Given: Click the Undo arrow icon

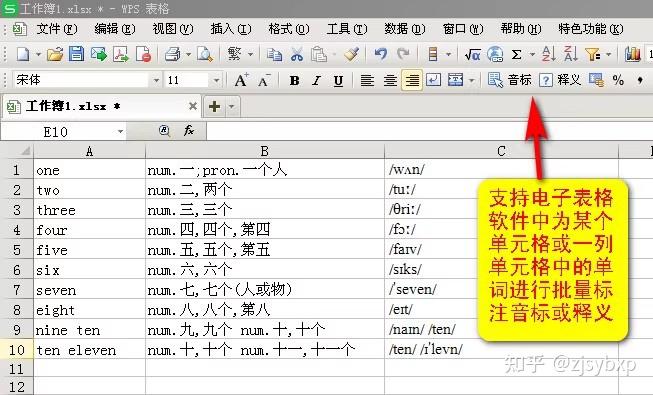Looking at the screenshot, I should [x=381, y=54].
